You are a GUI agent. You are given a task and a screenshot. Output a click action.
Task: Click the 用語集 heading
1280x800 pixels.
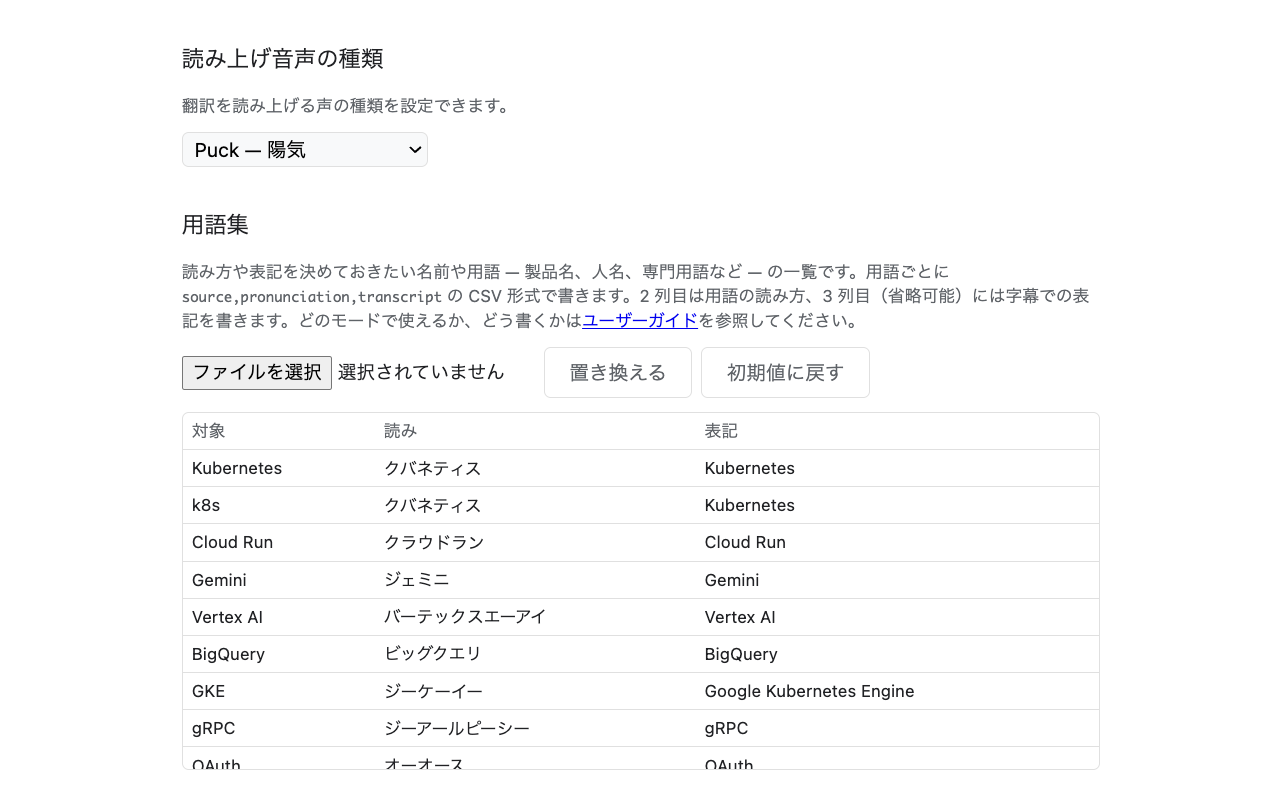(x=216, y=225)
